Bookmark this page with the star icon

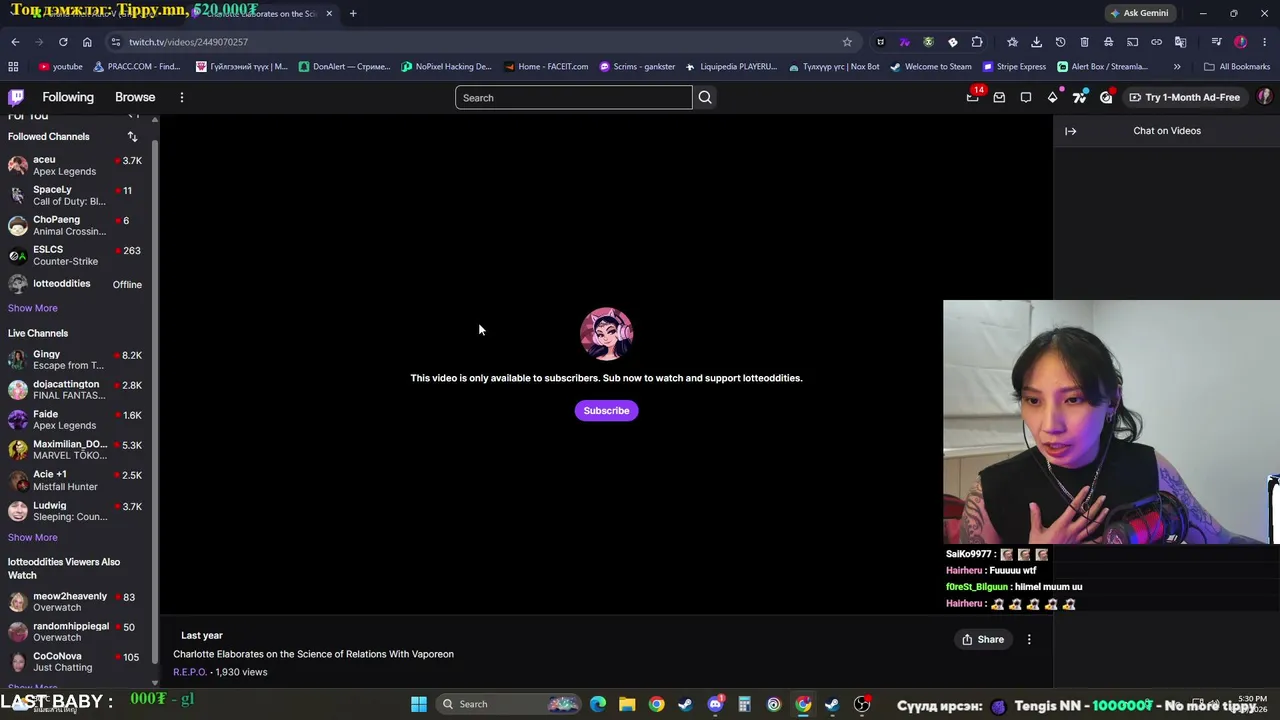[847, 42]
